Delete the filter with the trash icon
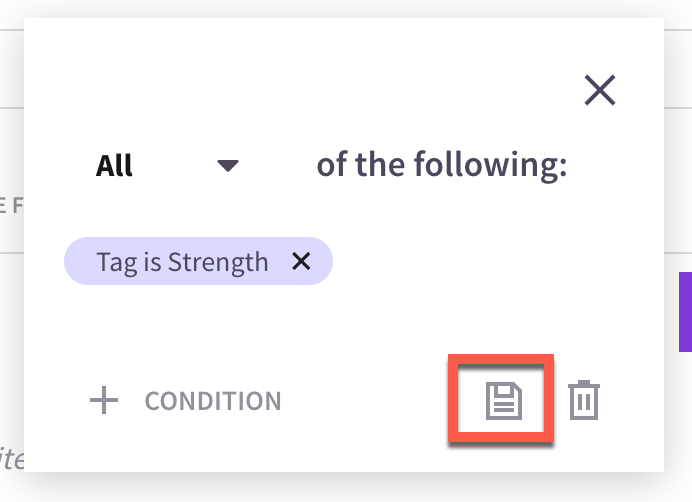 click(584, 400)
